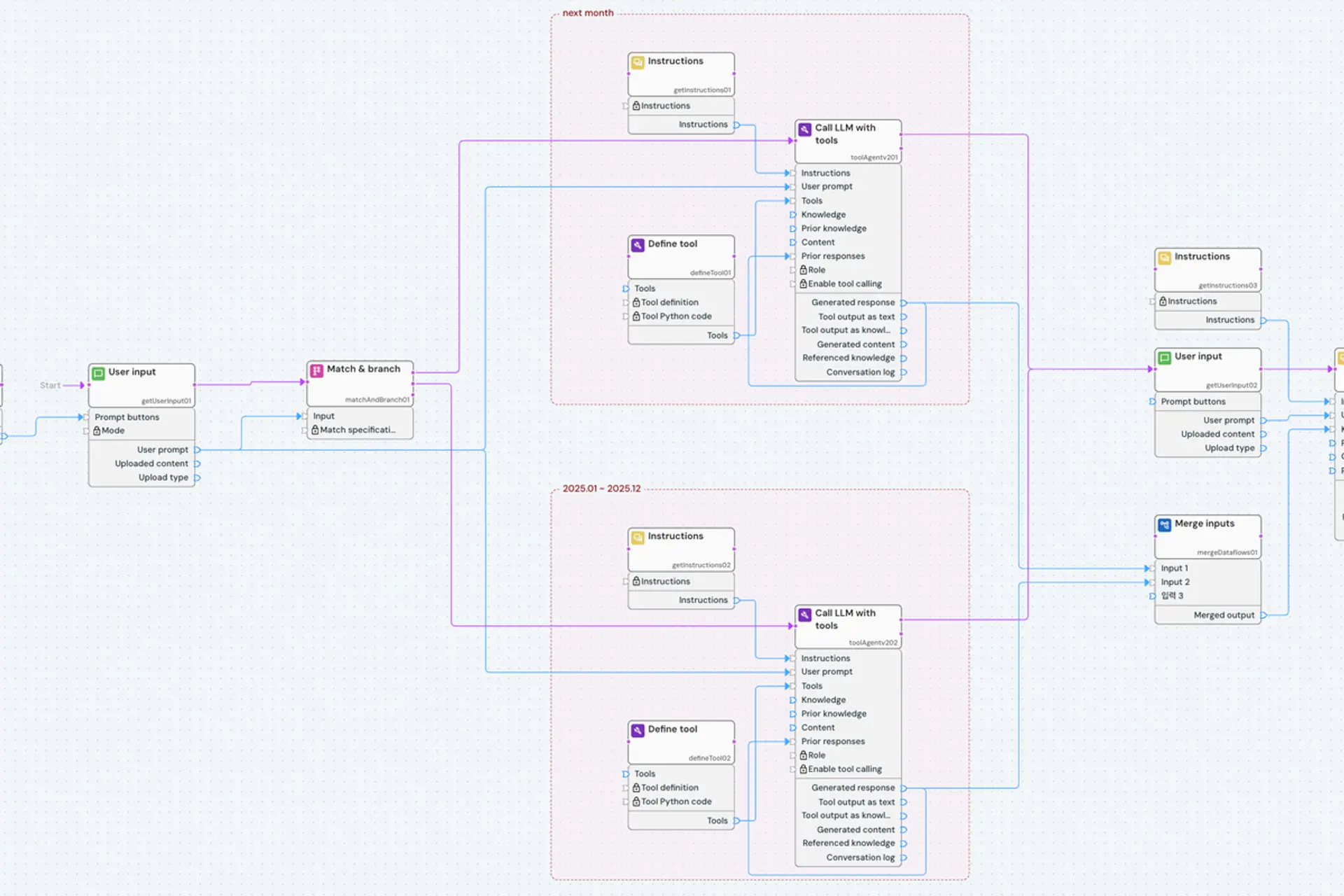Click the toolAgentv202 Call LLM icon
This screenshot has height=896, width=1344.
805,615
